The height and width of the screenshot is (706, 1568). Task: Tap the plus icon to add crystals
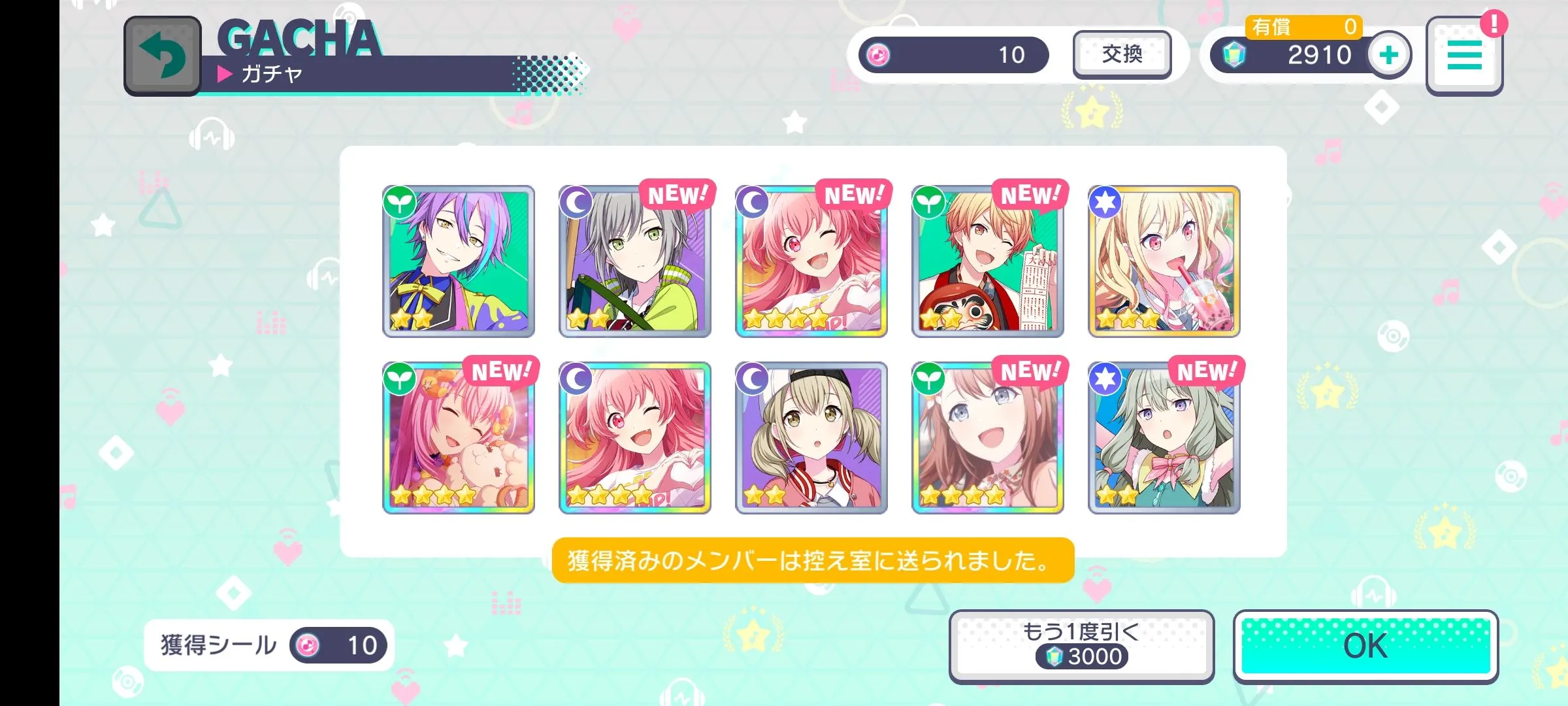point(1389,55)
